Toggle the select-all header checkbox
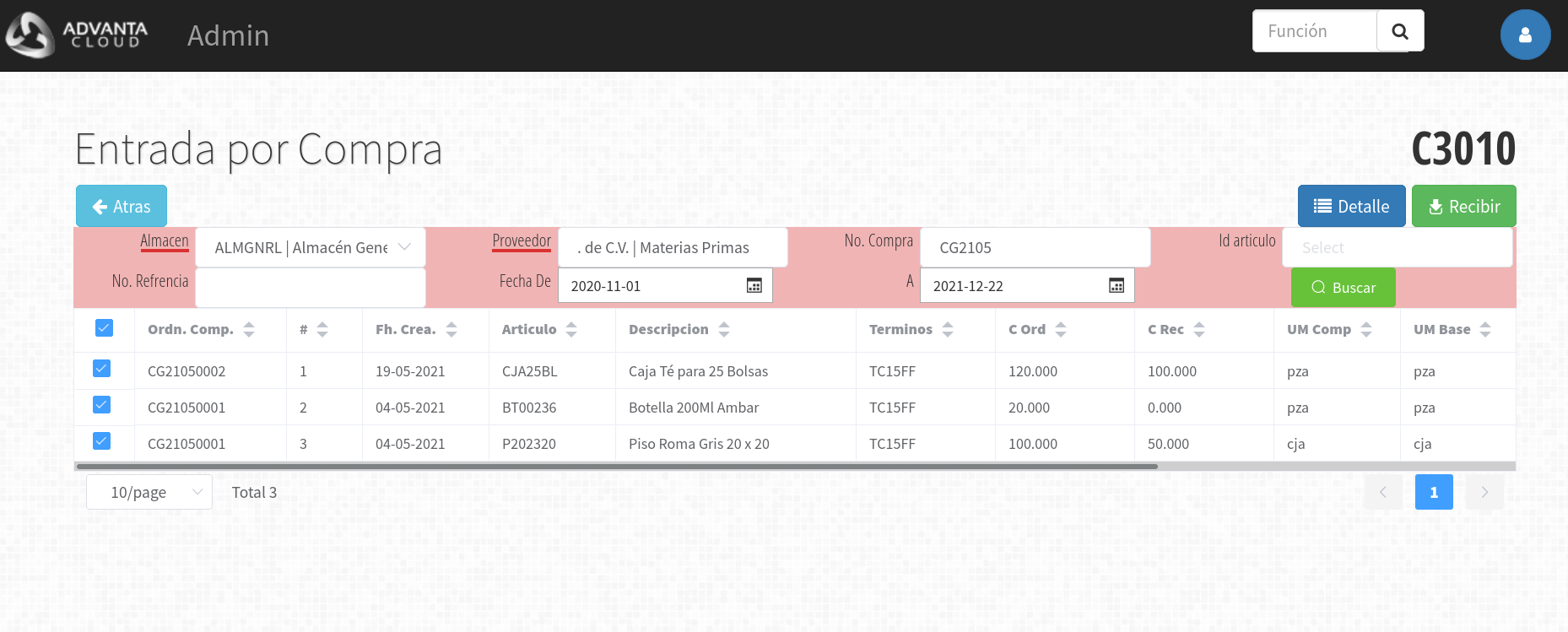 [104, 328]
